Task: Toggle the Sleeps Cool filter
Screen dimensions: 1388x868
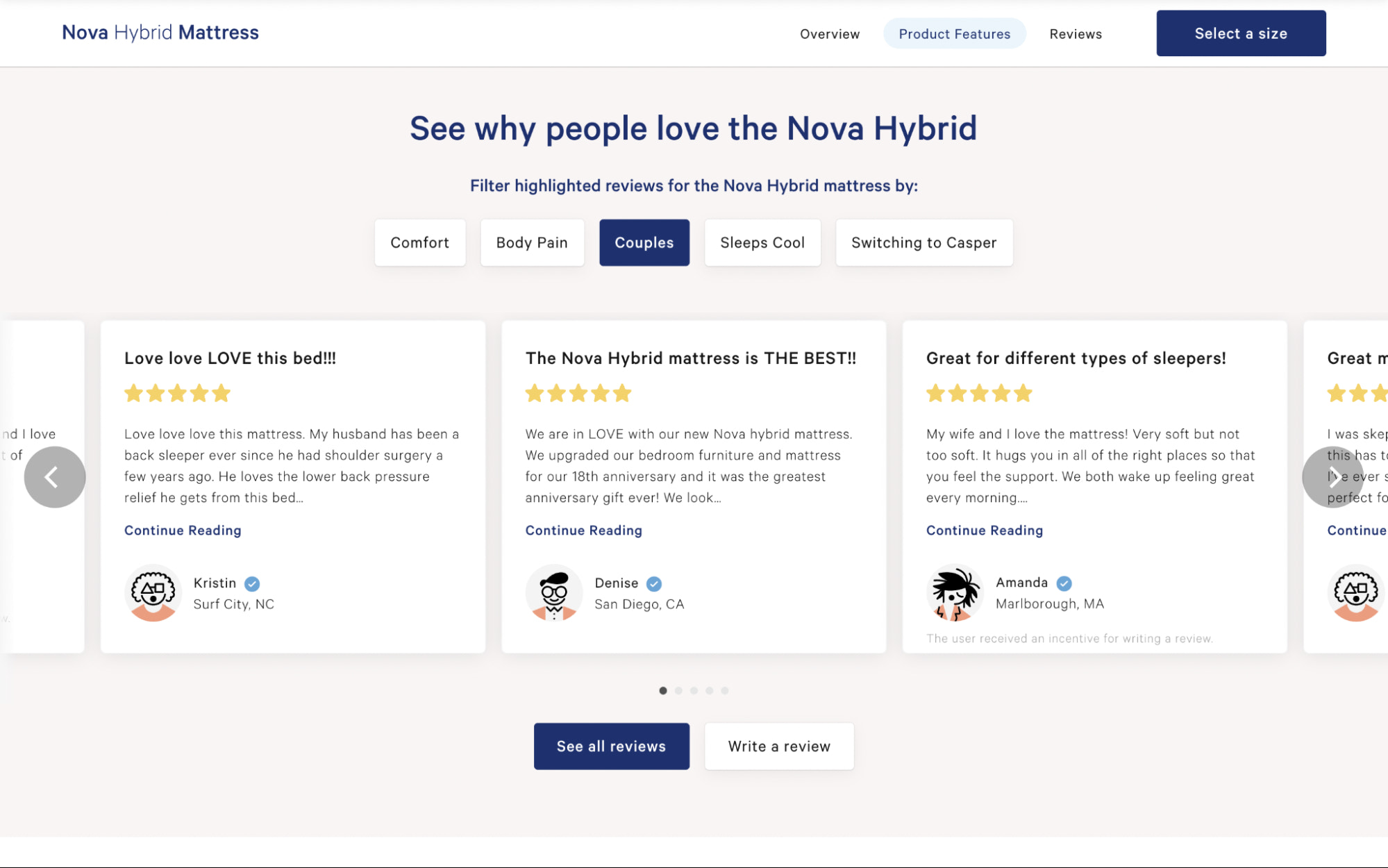Action: point(762,242)
